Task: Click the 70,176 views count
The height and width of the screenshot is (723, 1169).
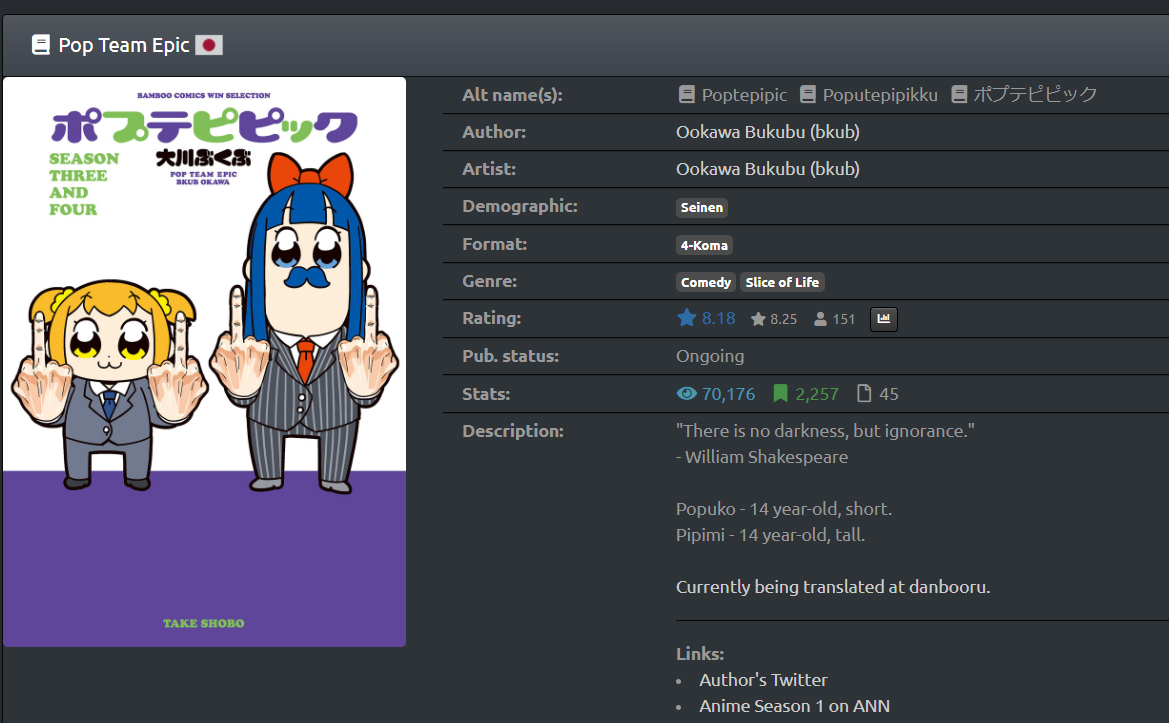Action: [x=728, y=394]
